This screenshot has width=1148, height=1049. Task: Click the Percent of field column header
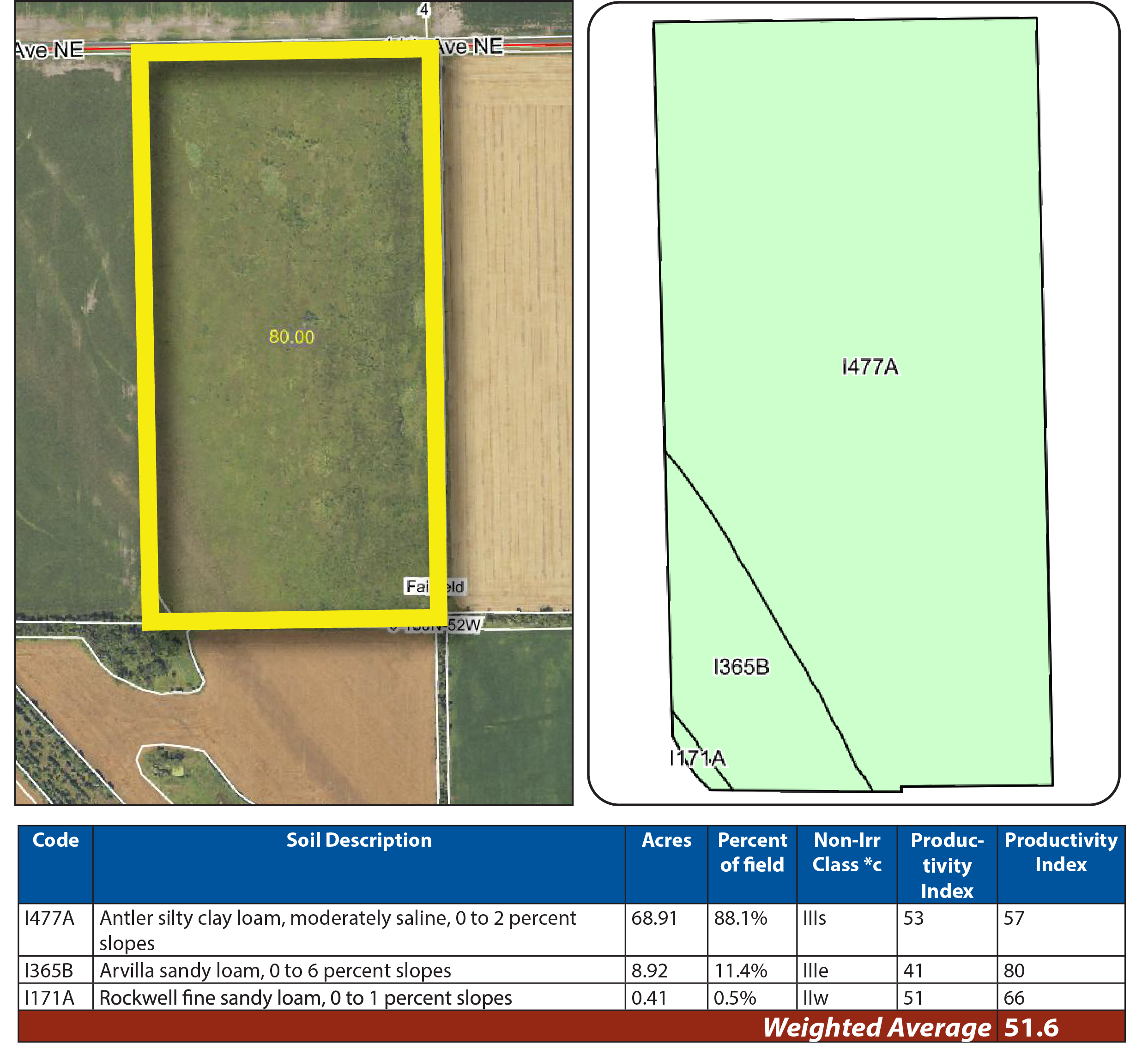pyautogui.click(x=752, y=852)
